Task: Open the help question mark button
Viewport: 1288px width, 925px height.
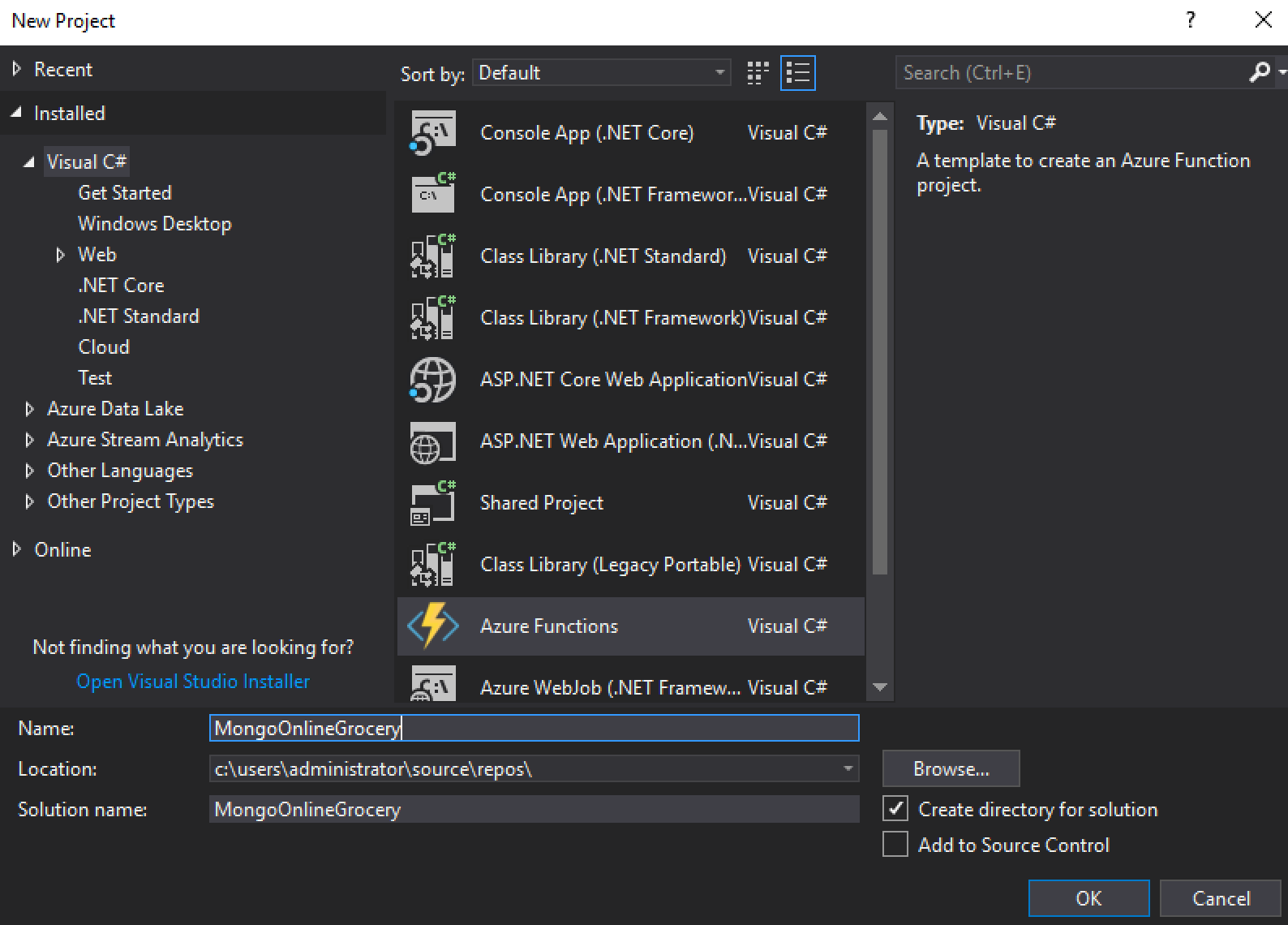Action: click(x=1191, y=20)
